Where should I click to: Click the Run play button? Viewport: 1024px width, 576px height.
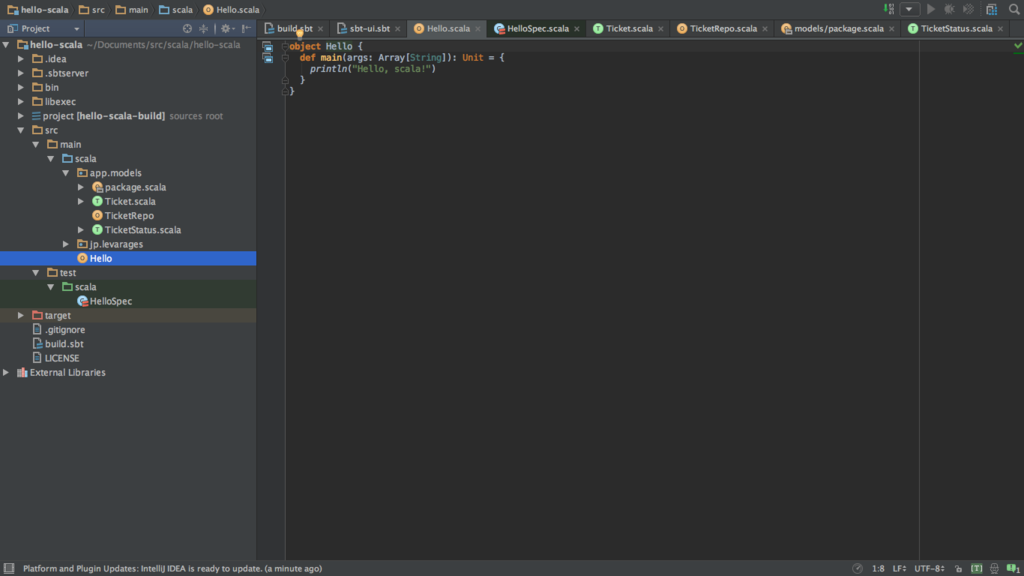tap(931, 9)
